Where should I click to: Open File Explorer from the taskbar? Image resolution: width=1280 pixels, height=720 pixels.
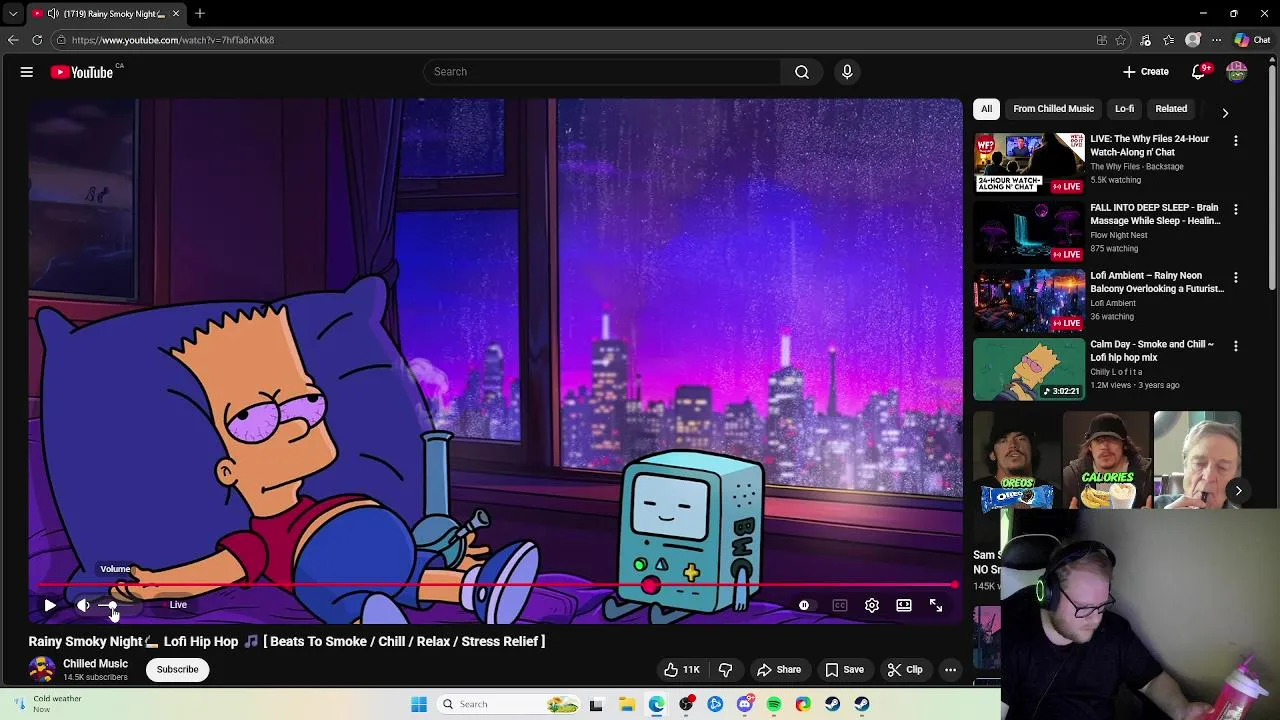(627, 704)
